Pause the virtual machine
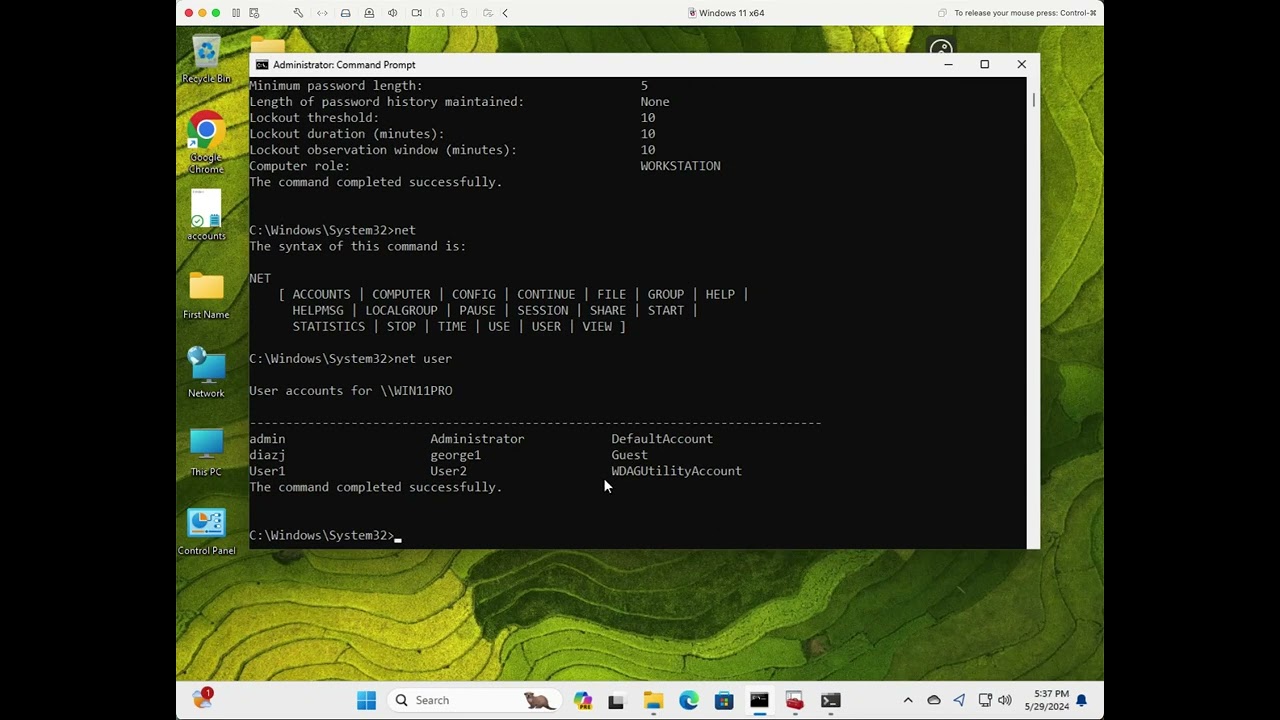 pyautogui.click(x=236, y=13)
